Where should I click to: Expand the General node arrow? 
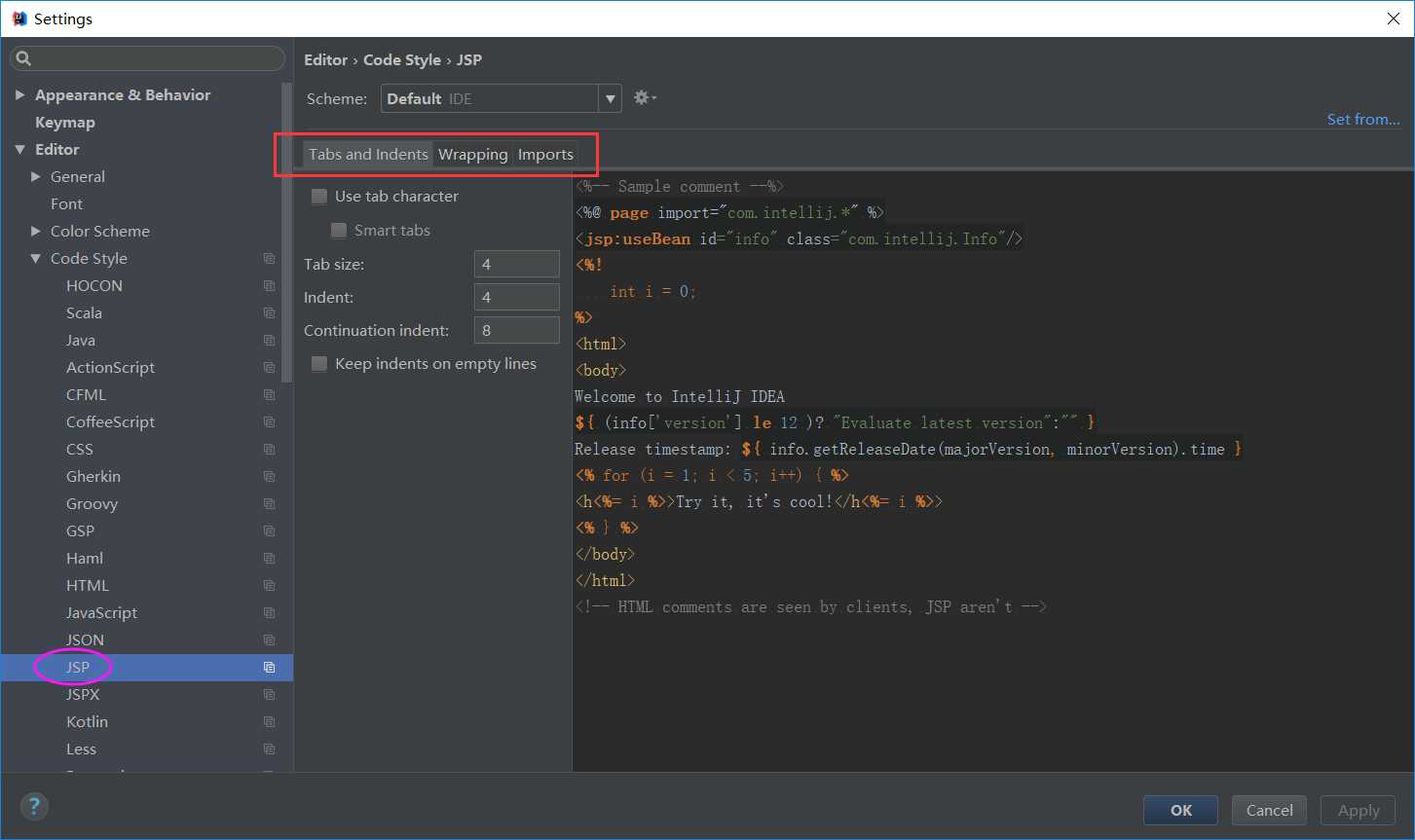click(36, 177)
